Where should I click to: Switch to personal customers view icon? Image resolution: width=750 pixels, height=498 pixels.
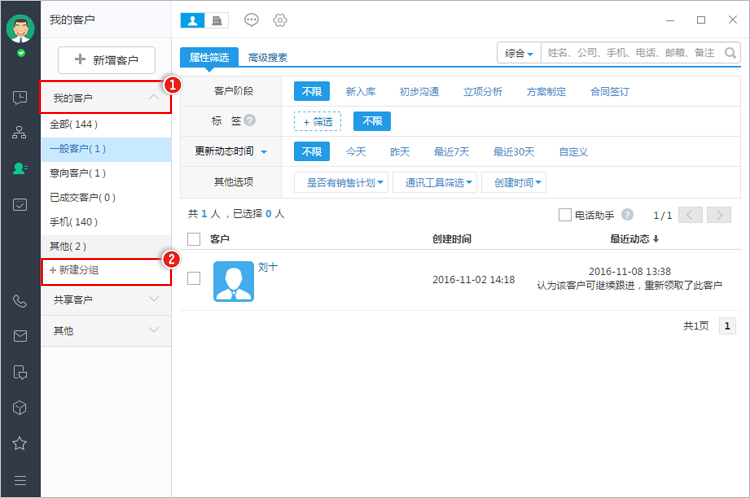tap(192, 20)
